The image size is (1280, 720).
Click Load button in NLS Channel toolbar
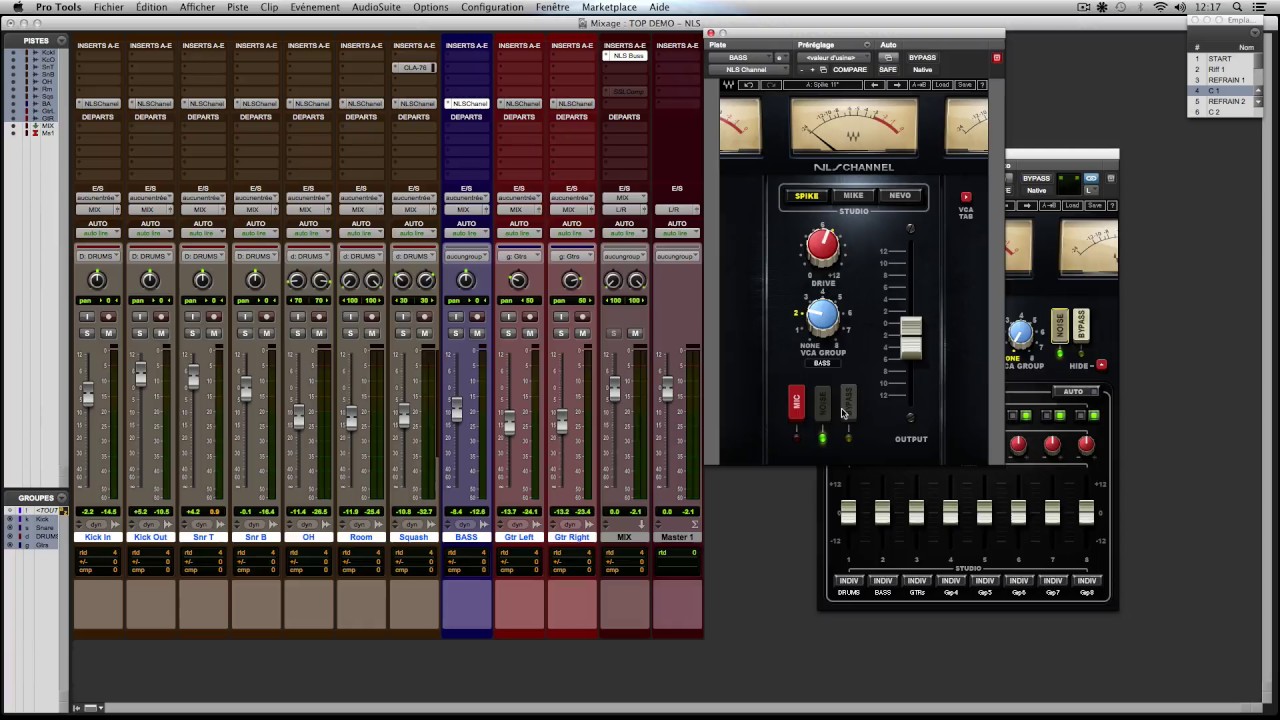[x=944, y=85]
